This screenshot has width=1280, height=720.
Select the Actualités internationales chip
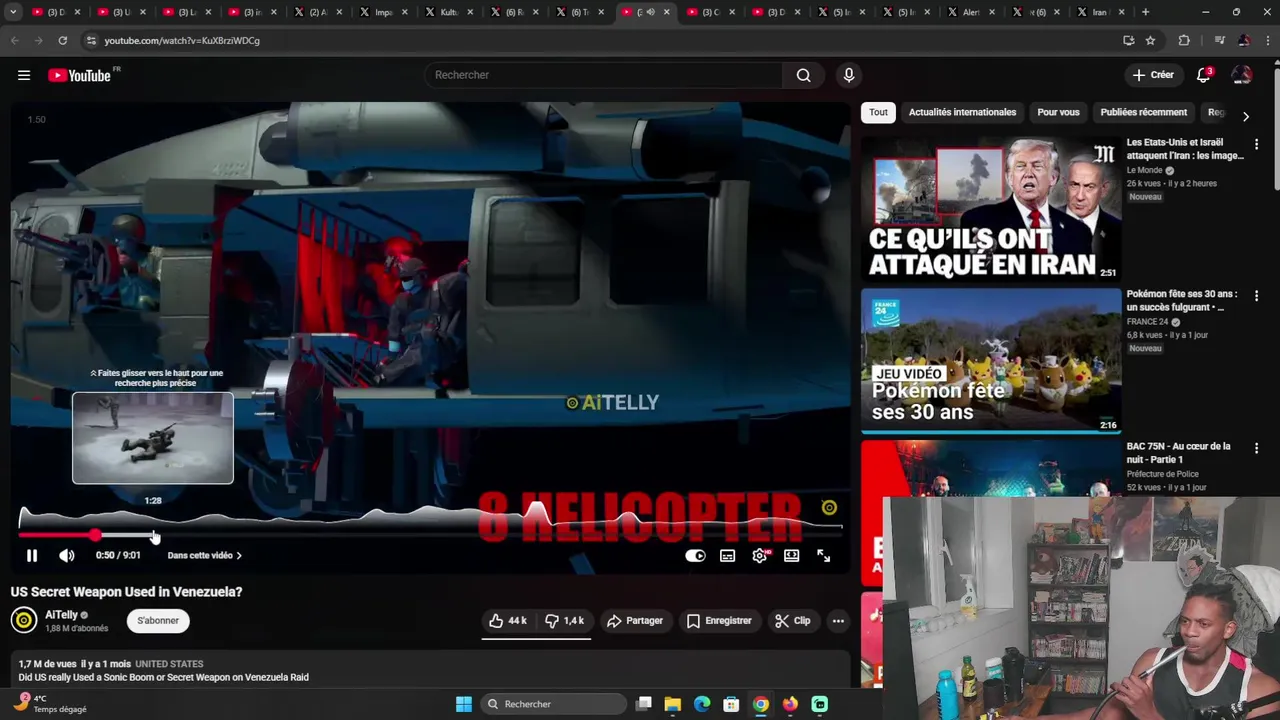coord(962,112)
